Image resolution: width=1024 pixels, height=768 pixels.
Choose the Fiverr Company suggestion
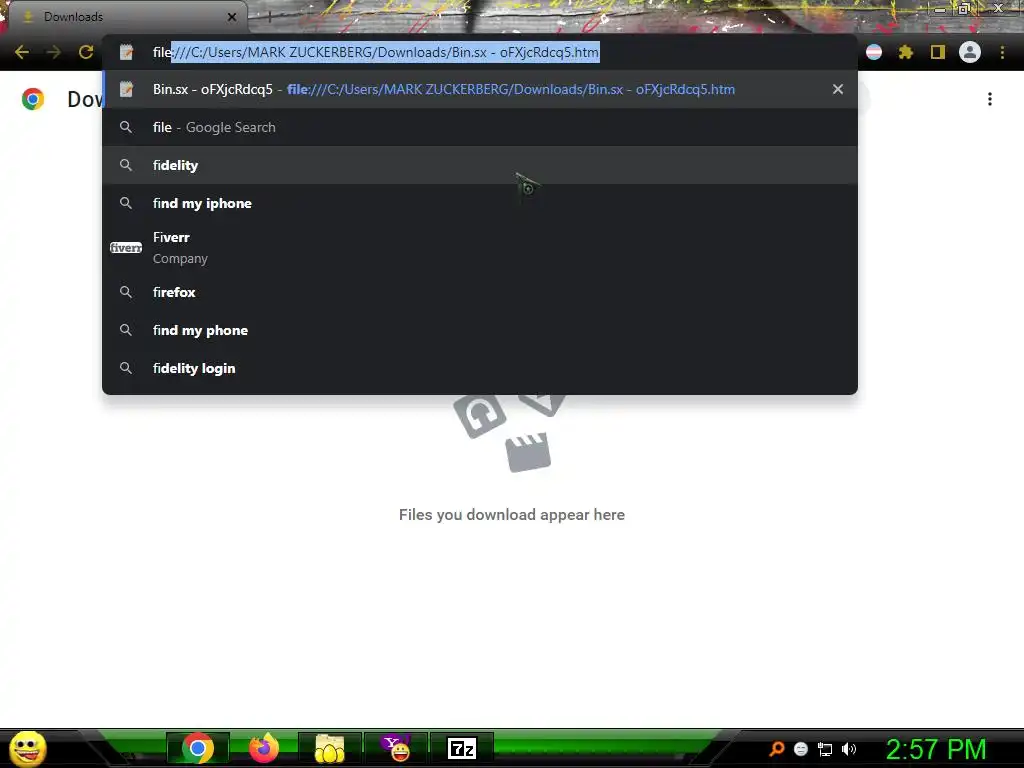(x=479, y=248)
